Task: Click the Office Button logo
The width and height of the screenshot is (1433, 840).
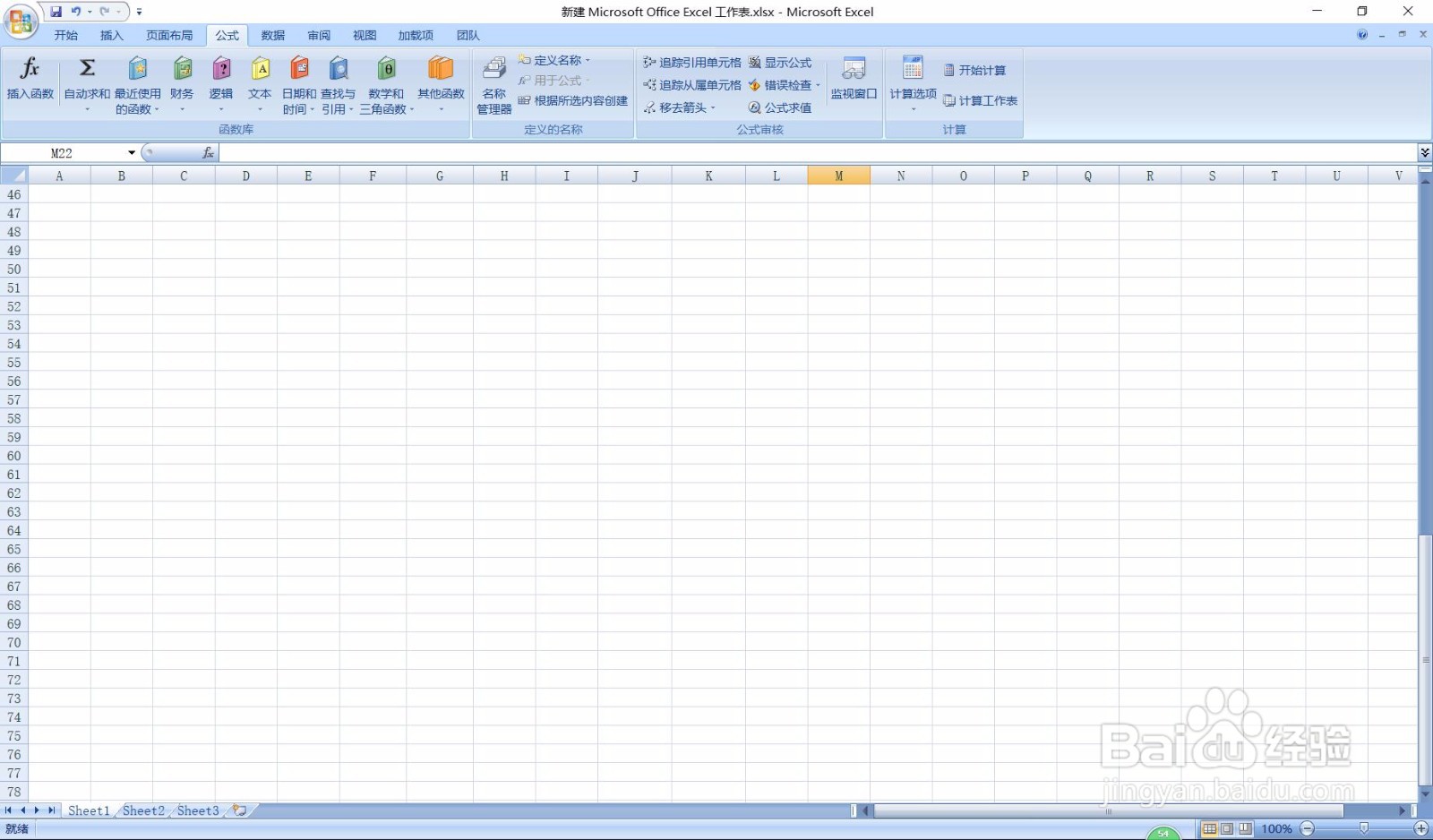Action: (x=21, y=21)
